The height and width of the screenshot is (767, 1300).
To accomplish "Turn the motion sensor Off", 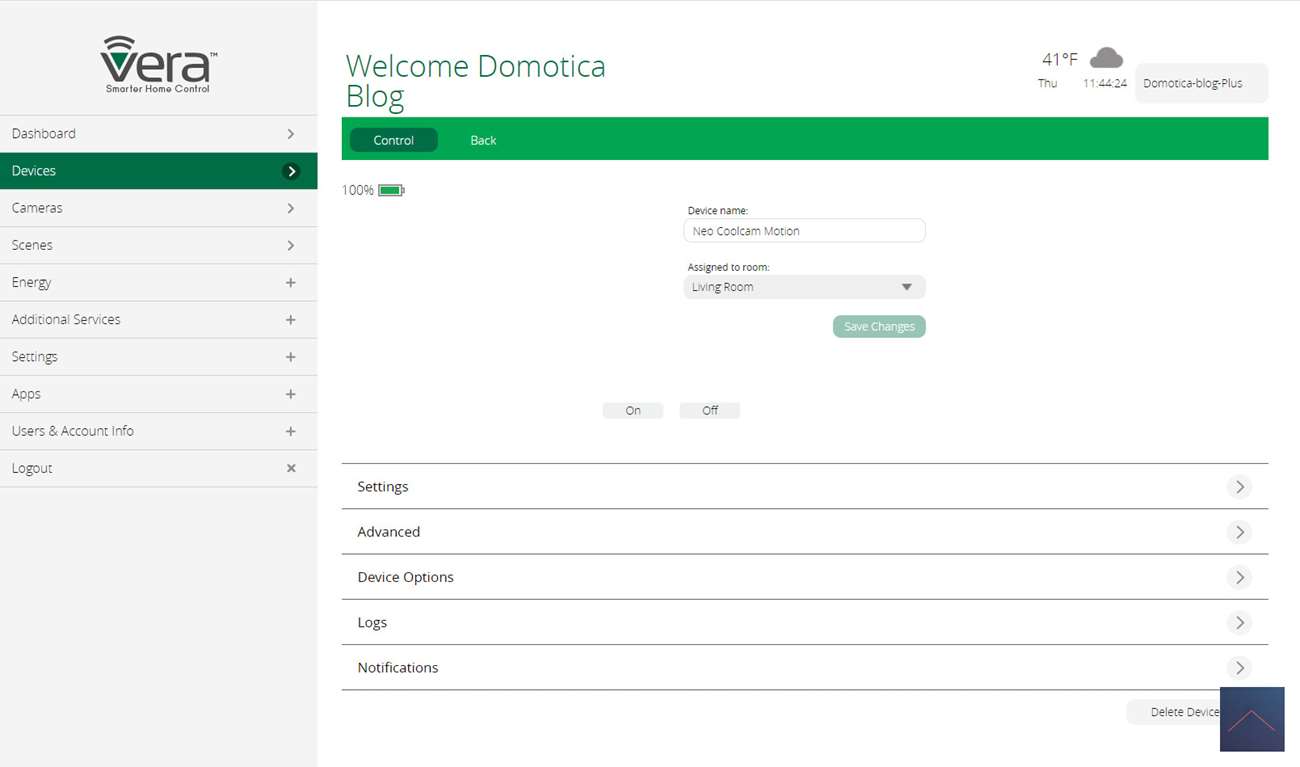I will [709, 410].
